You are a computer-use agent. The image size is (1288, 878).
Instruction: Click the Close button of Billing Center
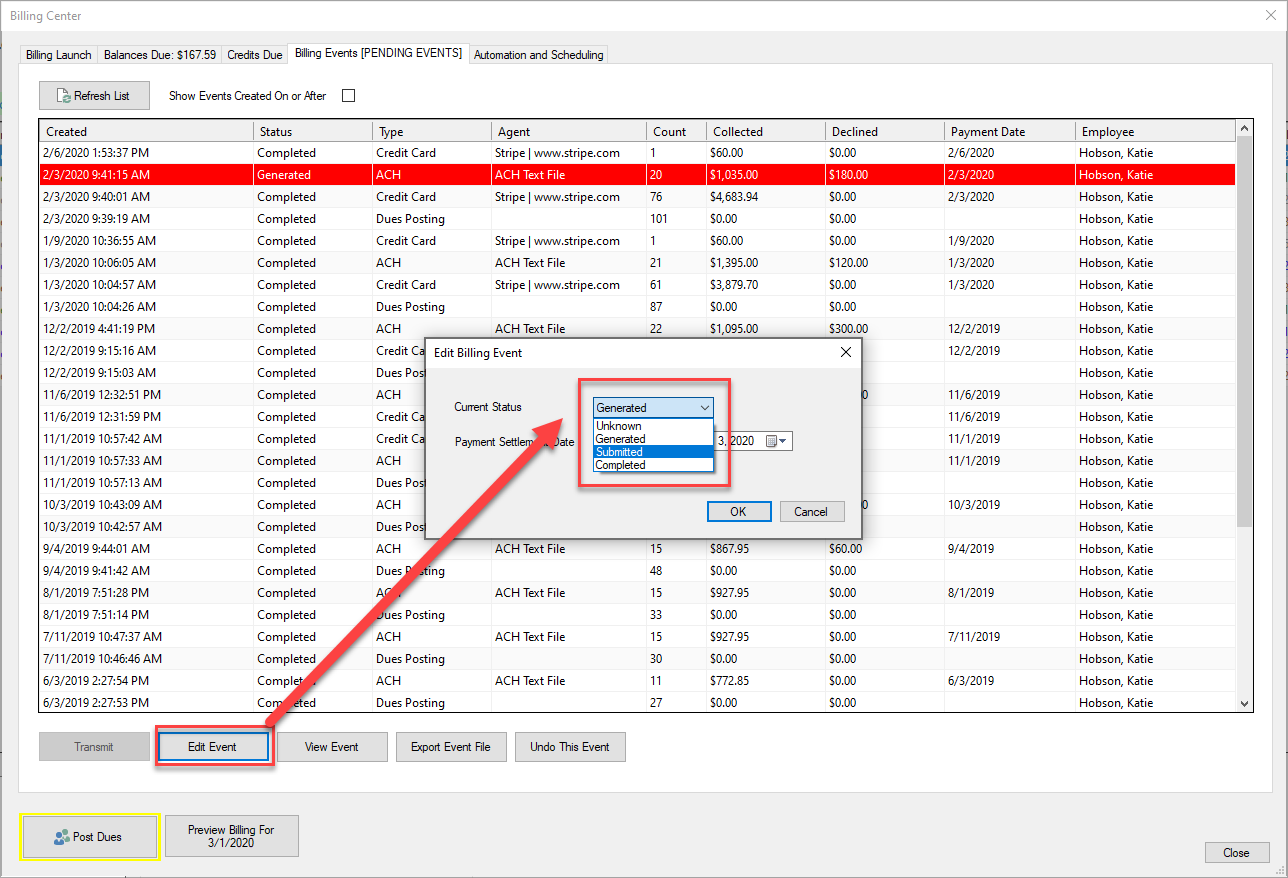[1236, 853]
